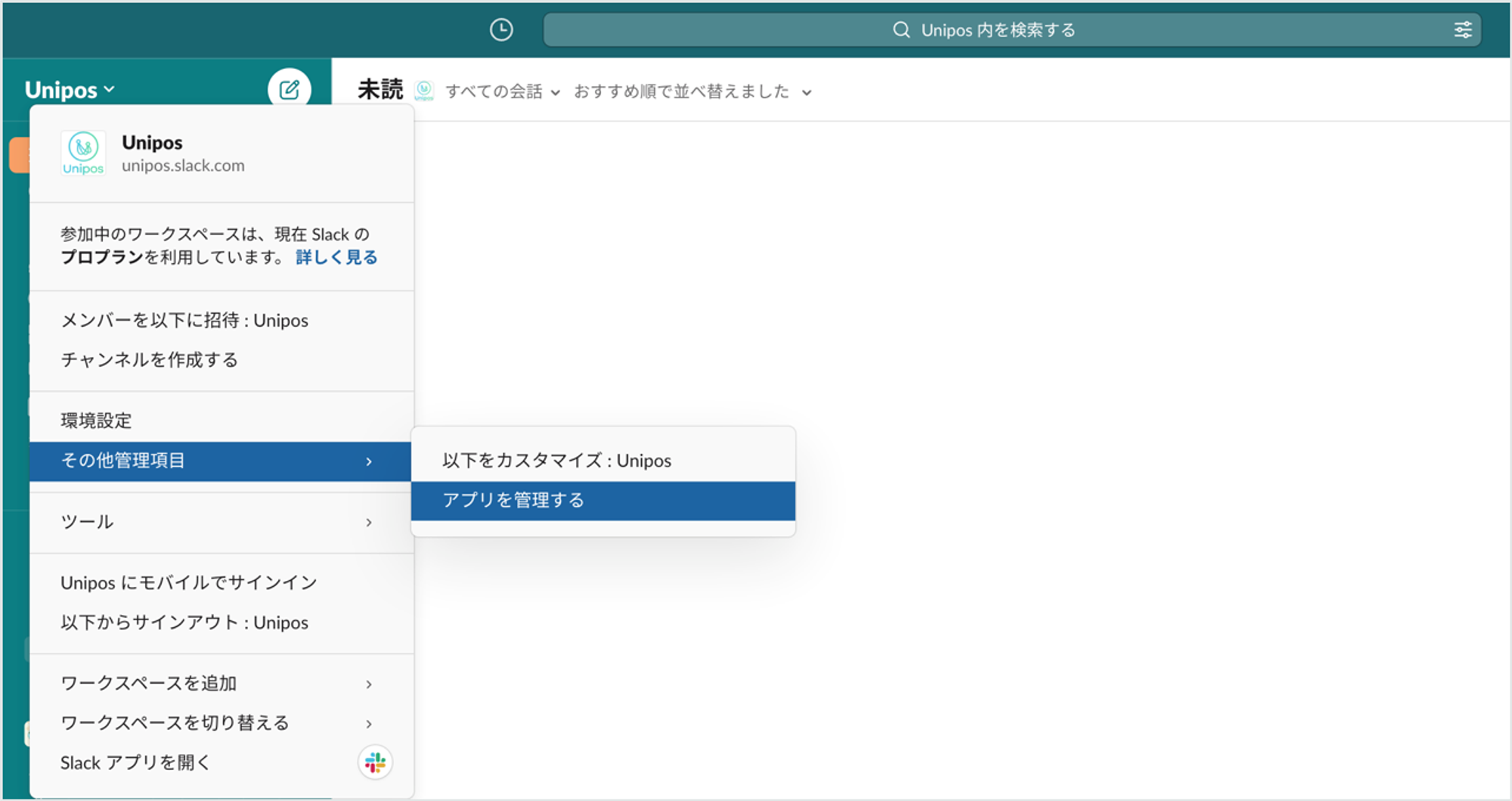Click the Unipos 内を検索する search field
The height and width of the screenshot is (801, 1512).
(1012, 29)
